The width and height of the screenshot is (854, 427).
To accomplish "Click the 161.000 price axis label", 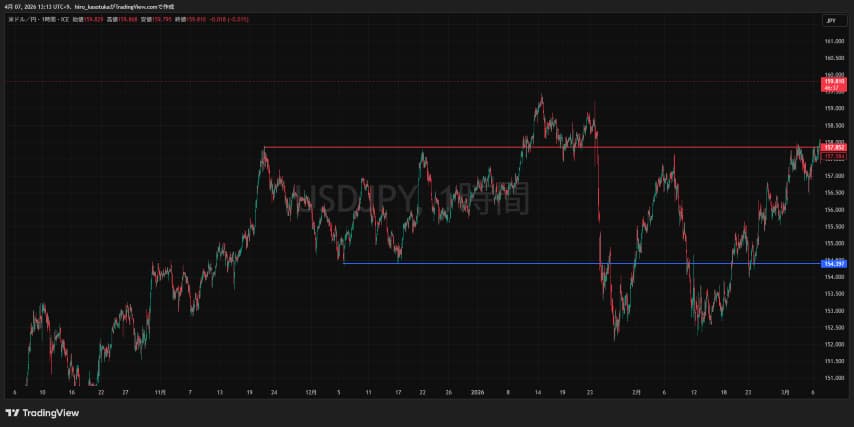I will (x=834, y=41).
